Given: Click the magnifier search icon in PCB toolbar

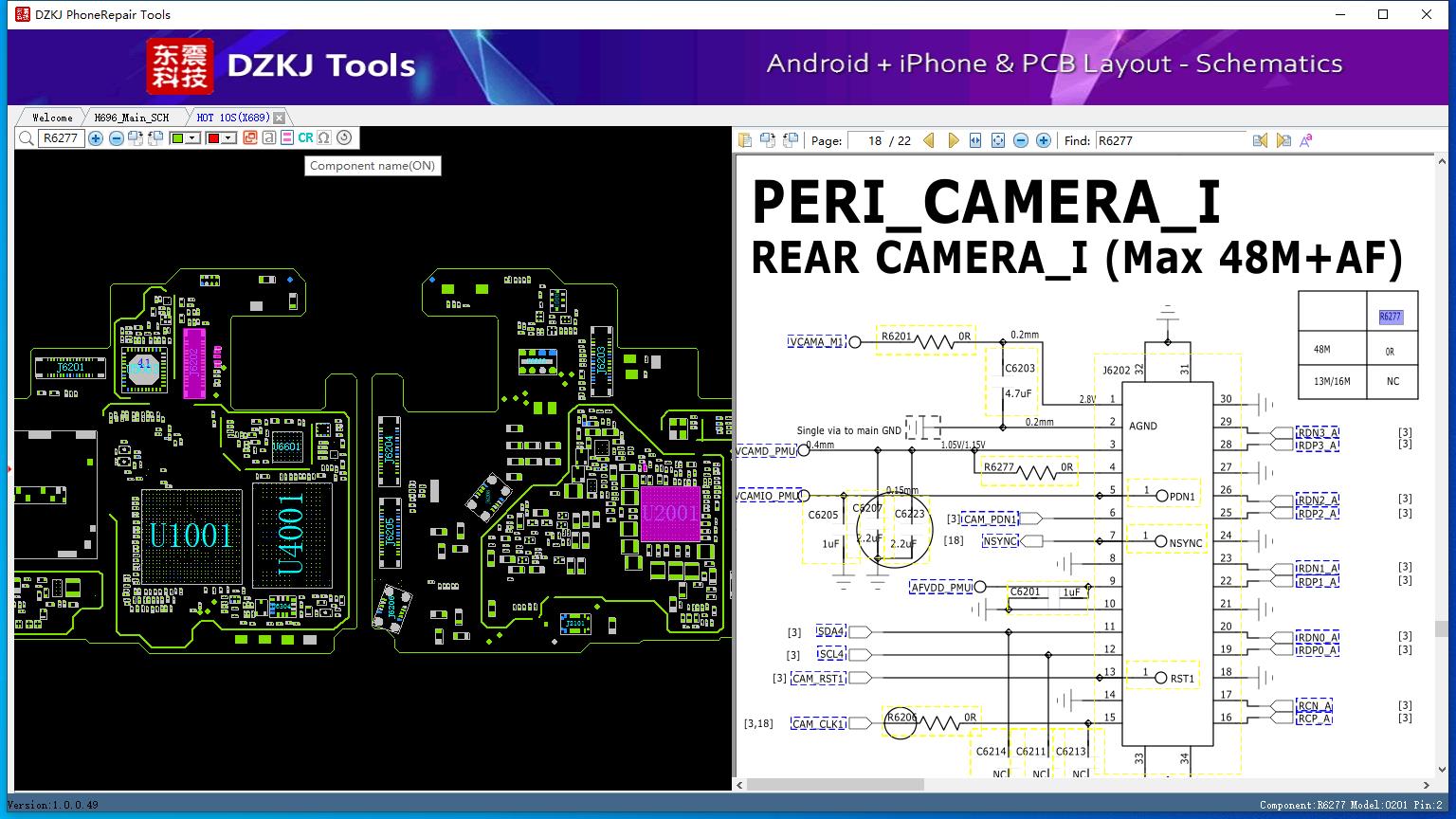Looking at the screenshot, I should click(26, 138).
